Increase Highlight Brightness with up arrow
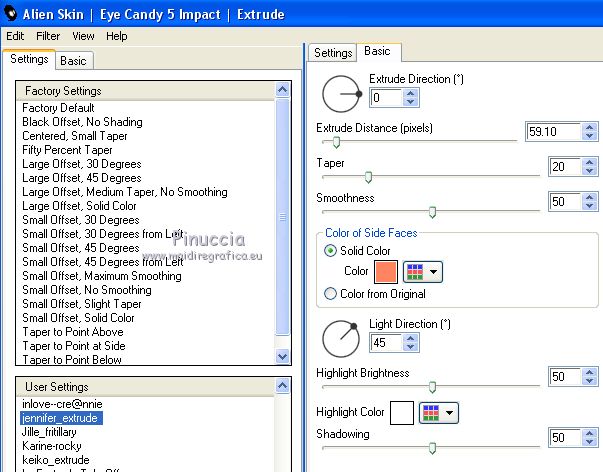Image resolution: width=603 pixels, height=472 pixels. coord(590,372)
